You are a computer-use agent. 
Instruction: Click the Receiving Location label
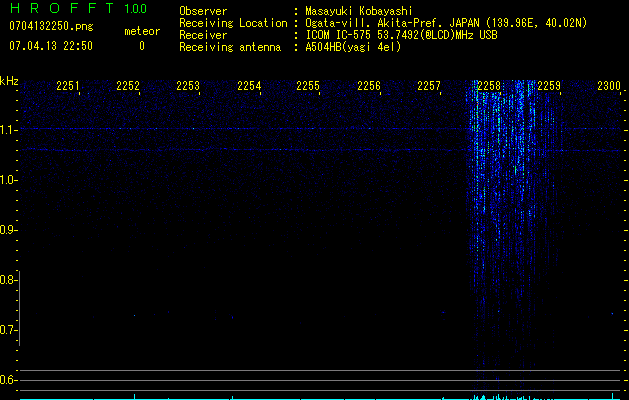click(x=233, y=23)
